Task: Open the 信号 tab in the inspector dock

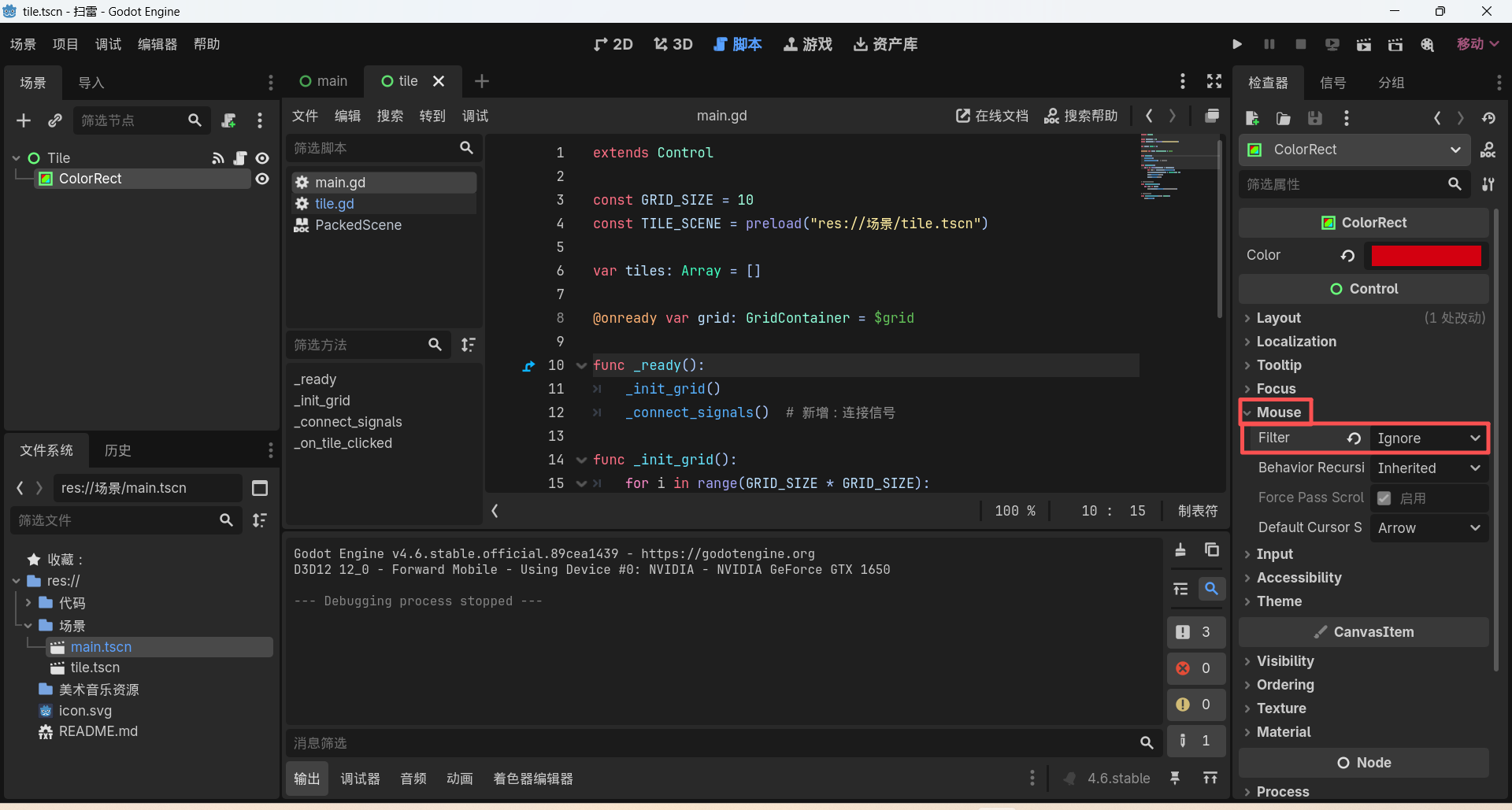Action: pyautogui.click(x=1332, y=83)
